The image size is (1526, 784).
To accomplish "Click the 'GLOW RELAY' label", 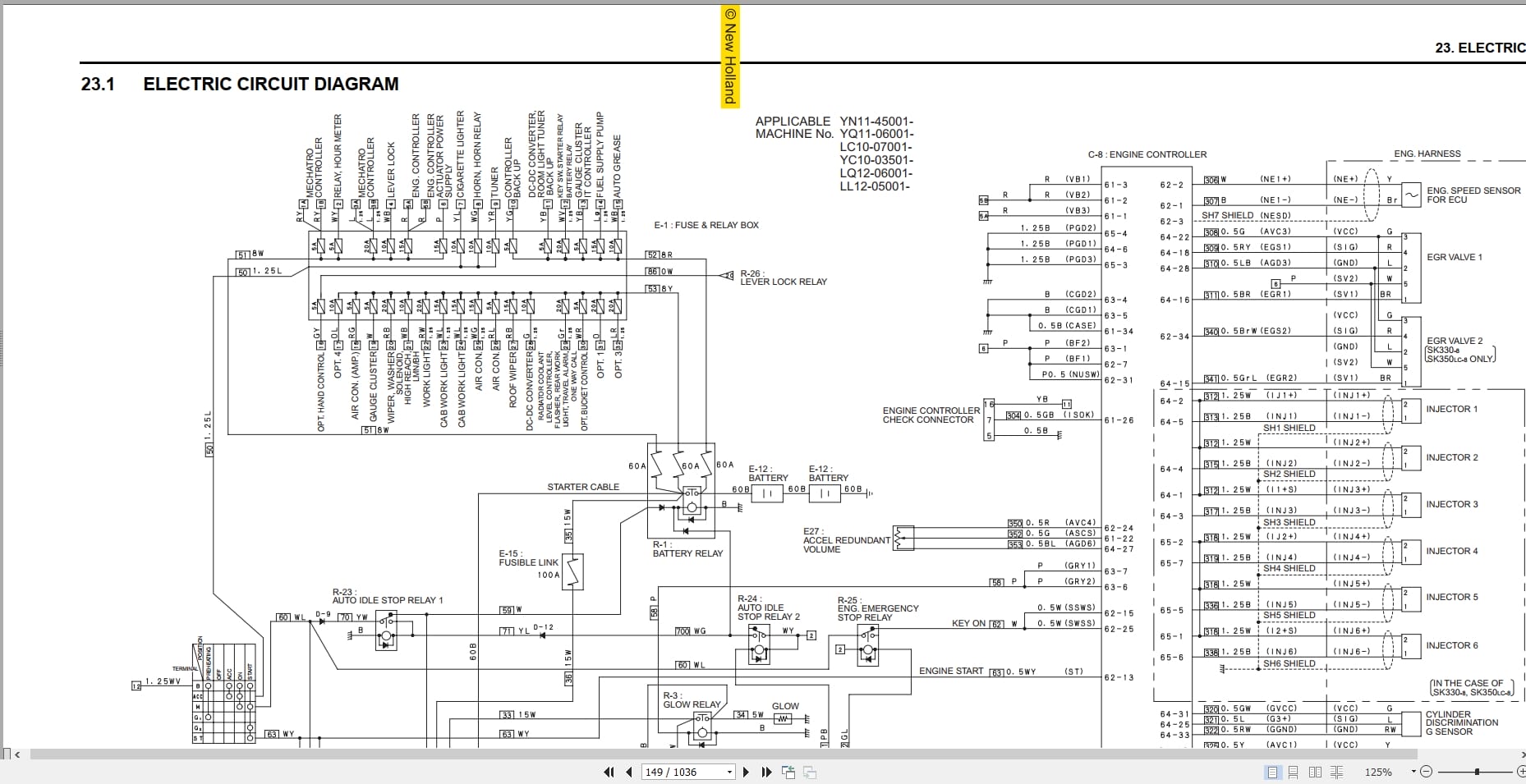I will 692,704.
